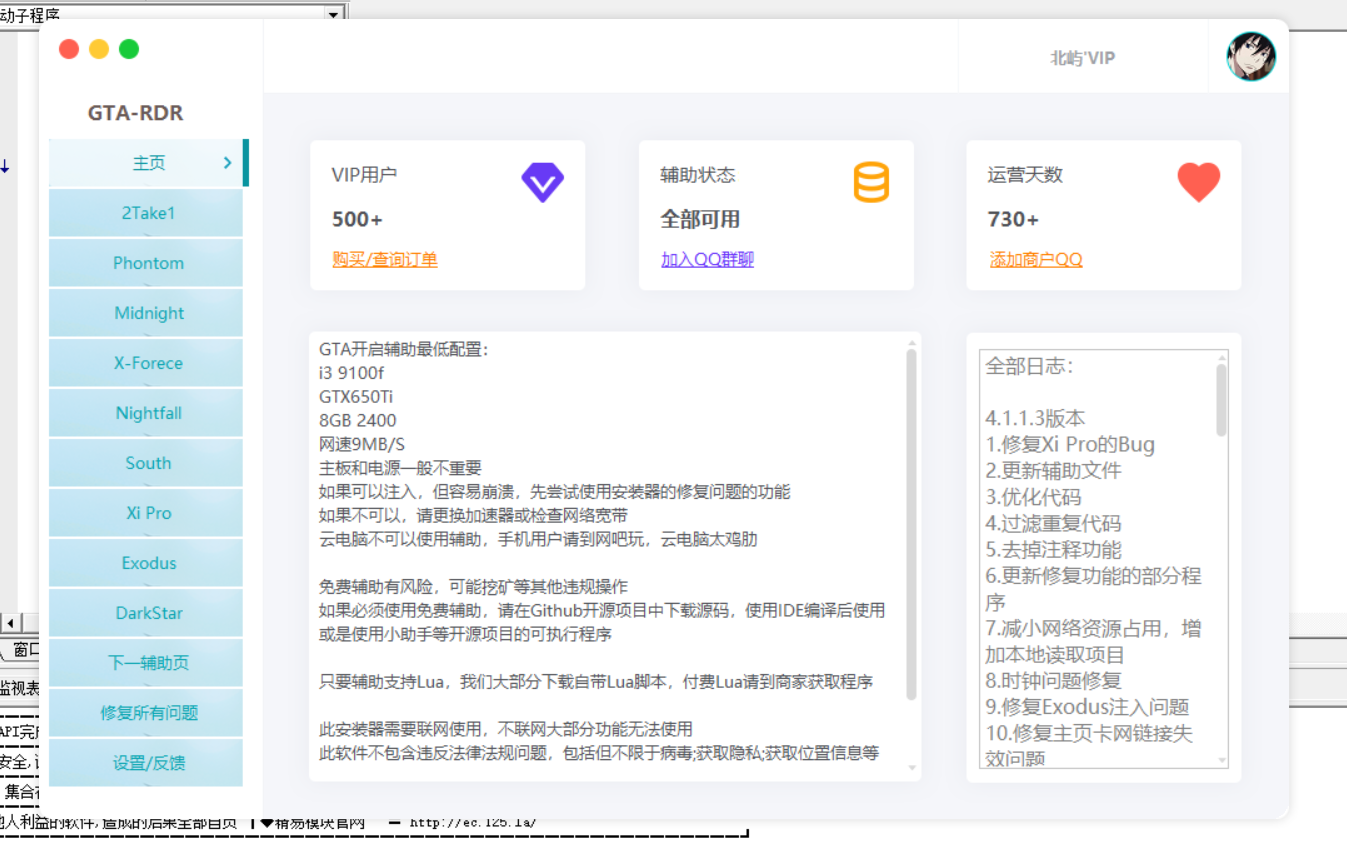Screen dimensions: 1347x850
Task: Follow the 购买/查询订单 link
Action: tap(385, 260)
